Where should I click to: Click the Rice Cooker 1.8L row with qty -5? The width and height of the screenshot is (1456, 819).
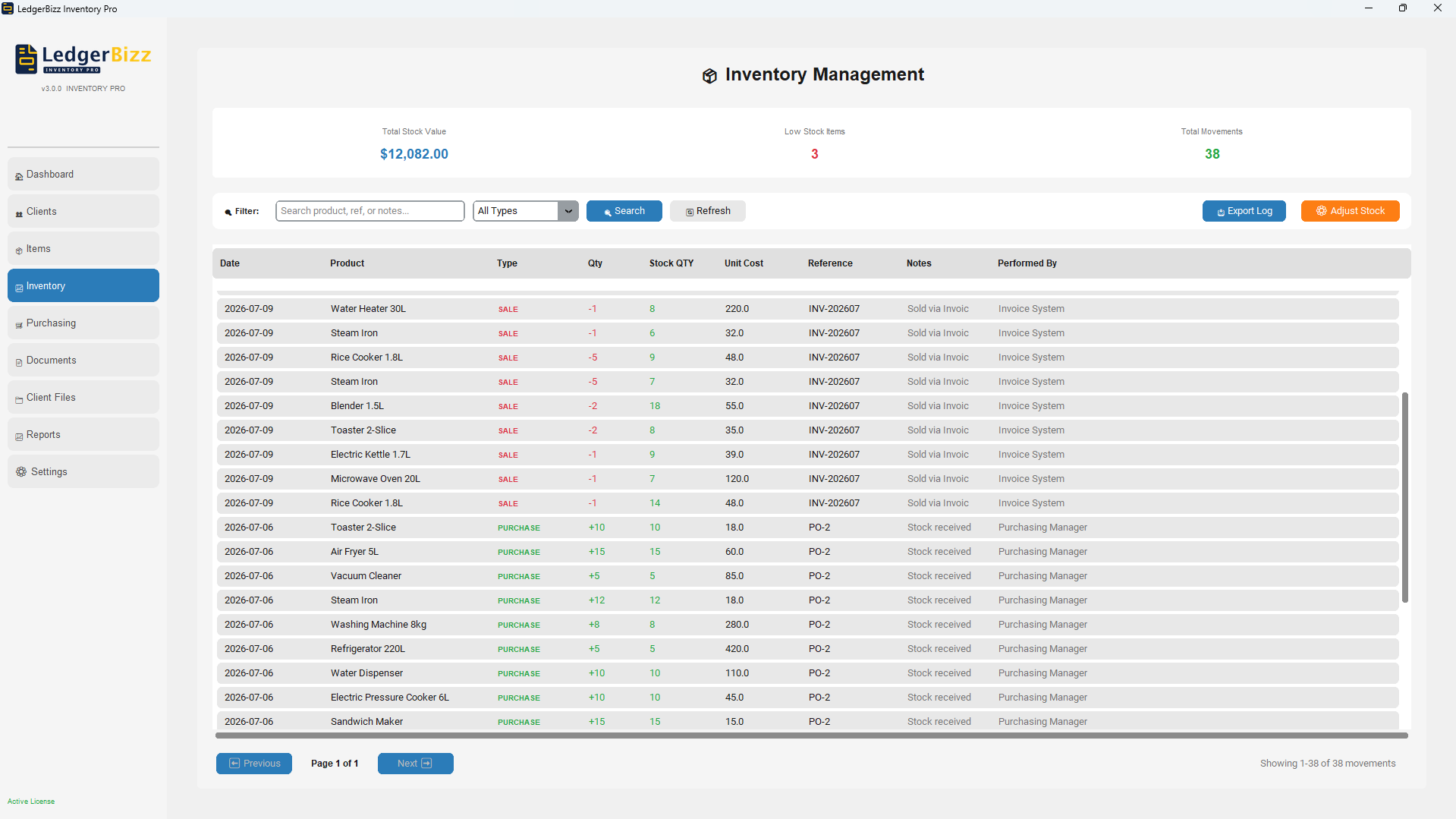(x=808, y=358)
